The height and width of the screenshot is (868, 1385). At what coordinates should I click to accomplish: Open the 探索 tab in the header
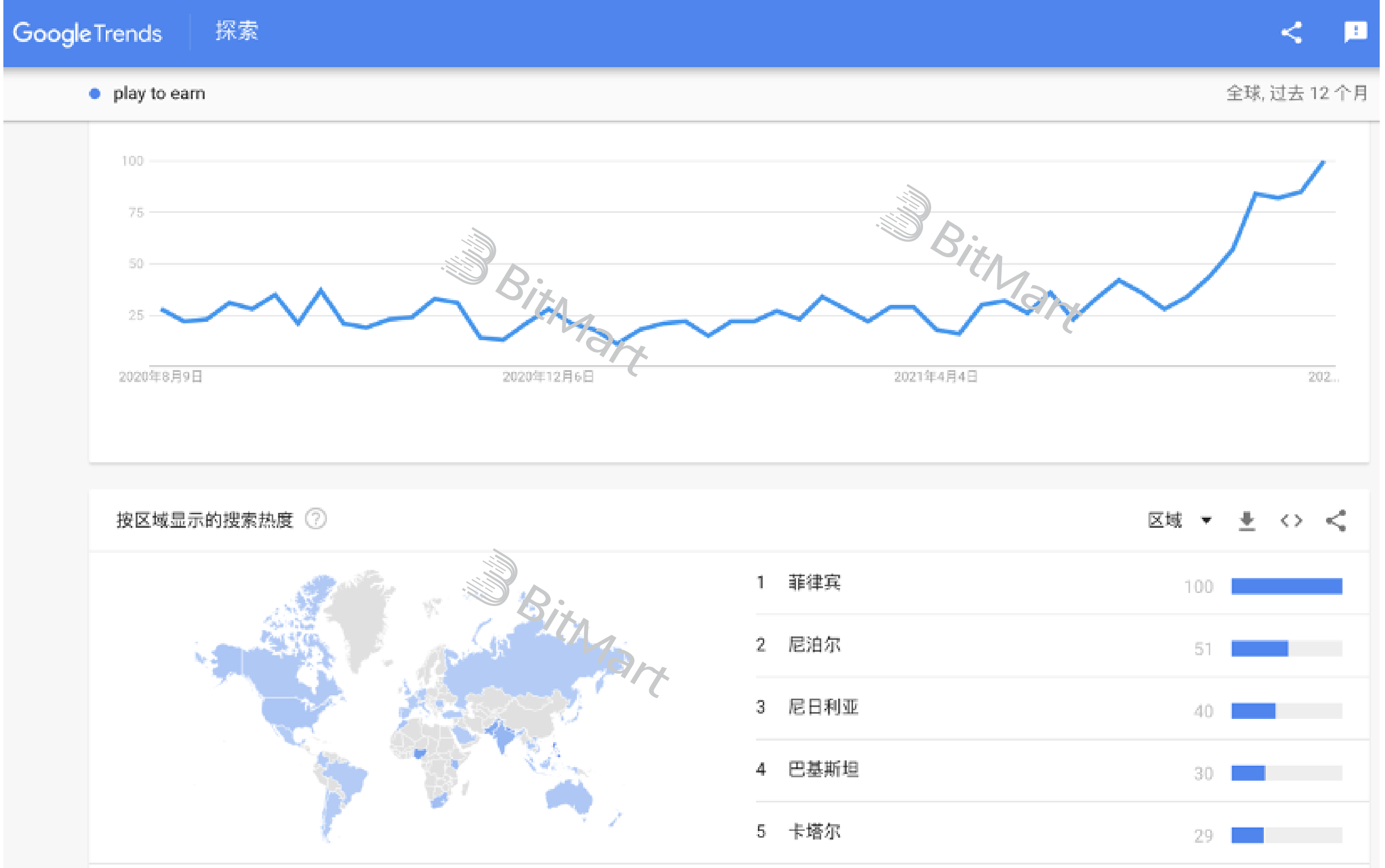click(237, 31)
